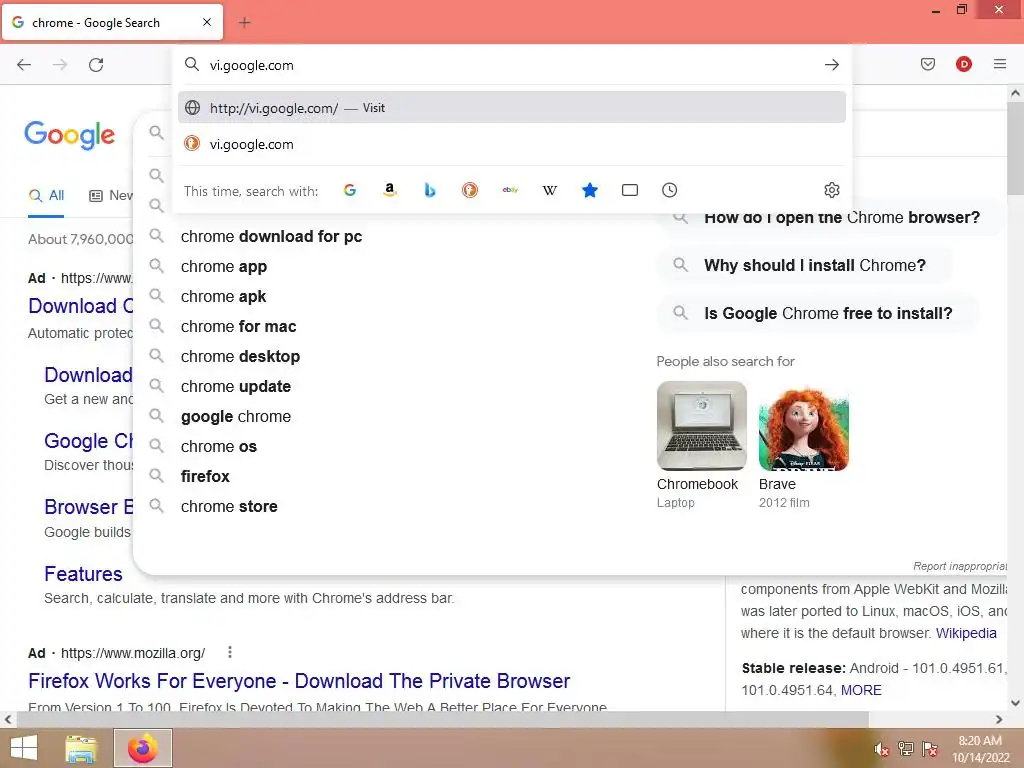Select Why should I install Chrome?
This screenshot has height=768, width=1024.
tap(805, 265)
